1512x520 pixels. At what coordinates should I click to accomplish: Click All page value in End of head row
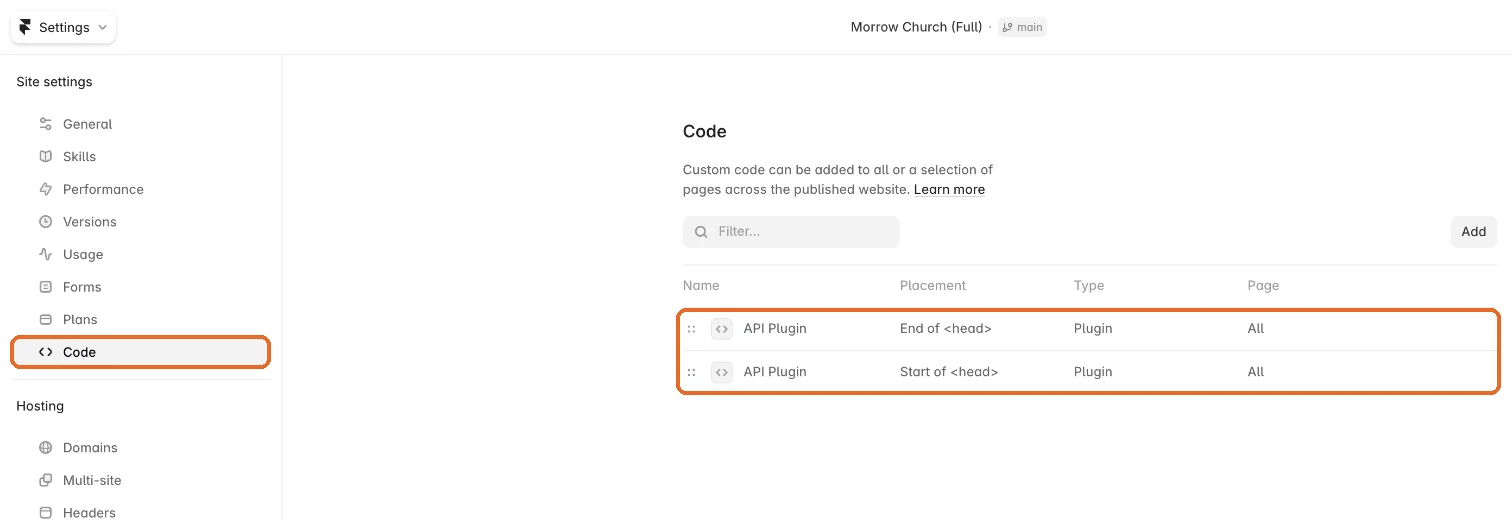(1256, 329)
